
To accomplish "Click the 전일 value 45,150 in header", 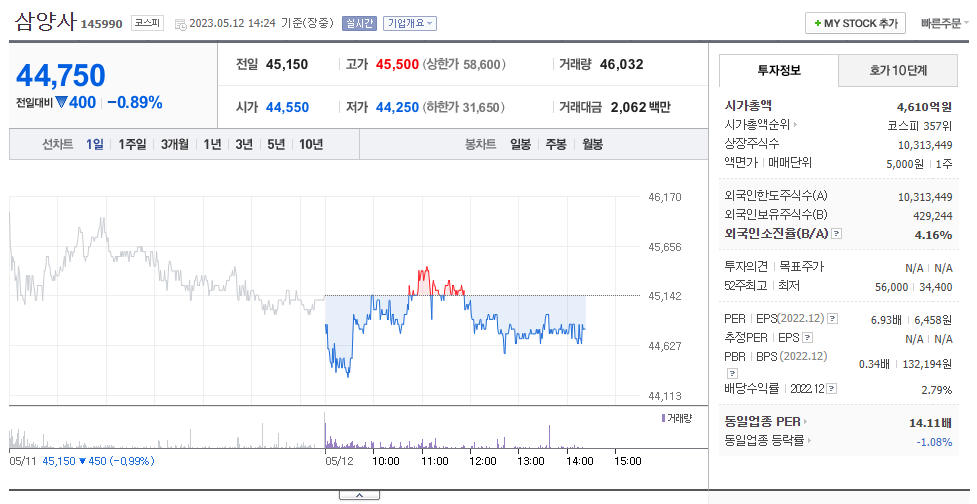I will (x=287, y=64).
